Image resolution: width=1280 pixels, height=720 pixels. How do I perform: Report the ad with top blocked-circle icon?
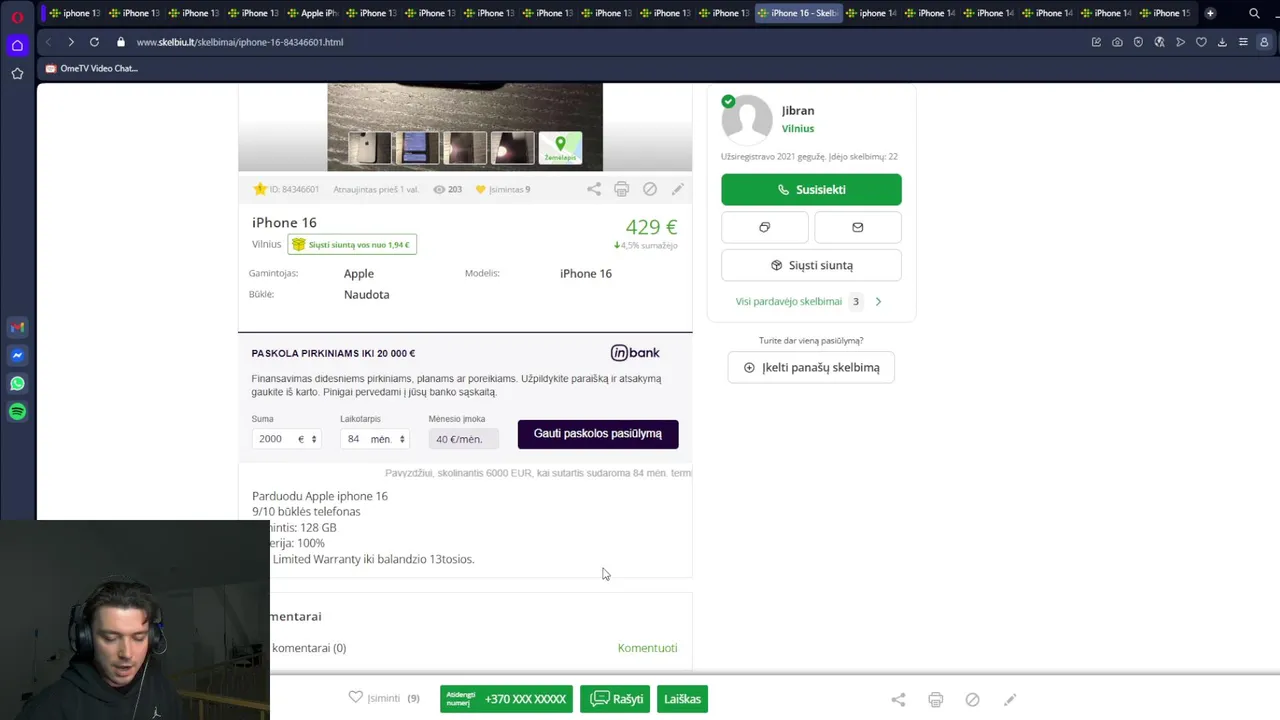click(x=649, y=189)
